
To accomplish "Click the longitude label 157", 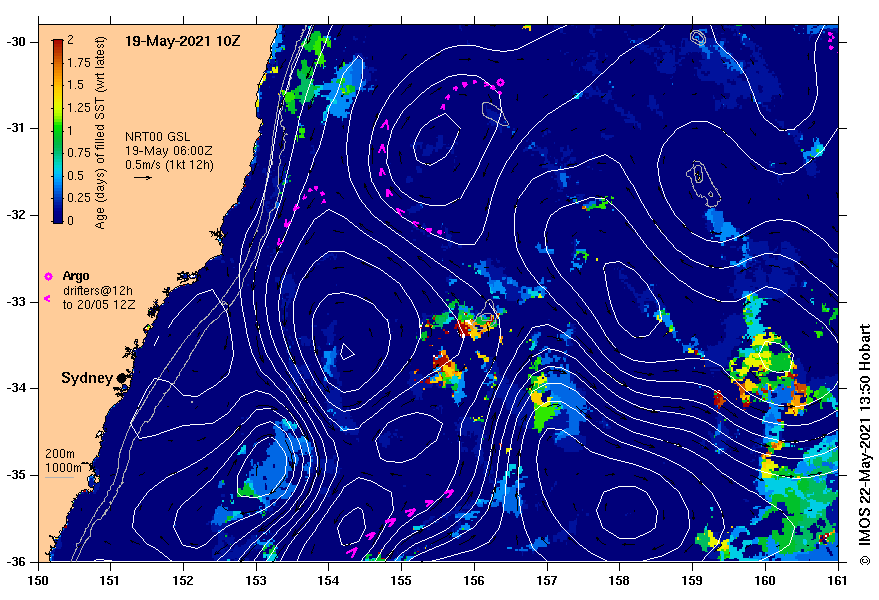I will pos(547,580).
